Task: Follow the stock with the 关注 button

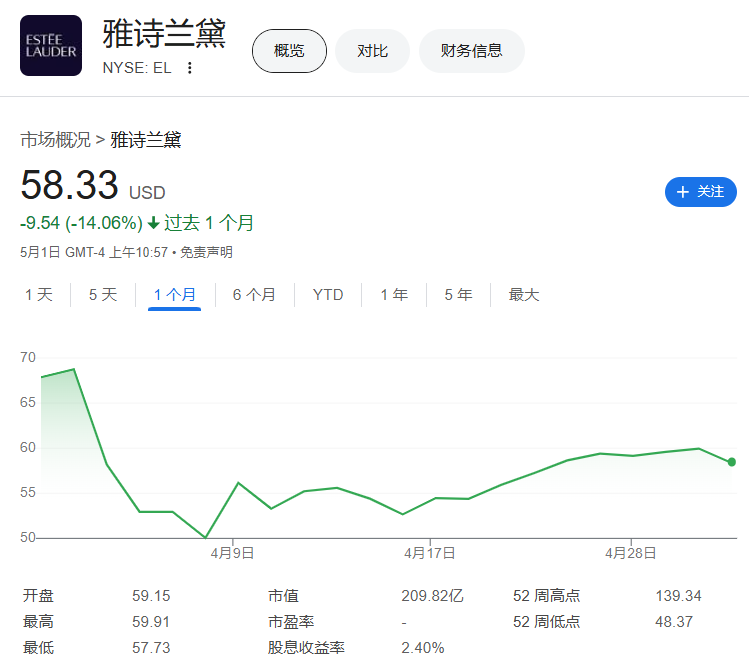Action: click(x=701, y=192)
